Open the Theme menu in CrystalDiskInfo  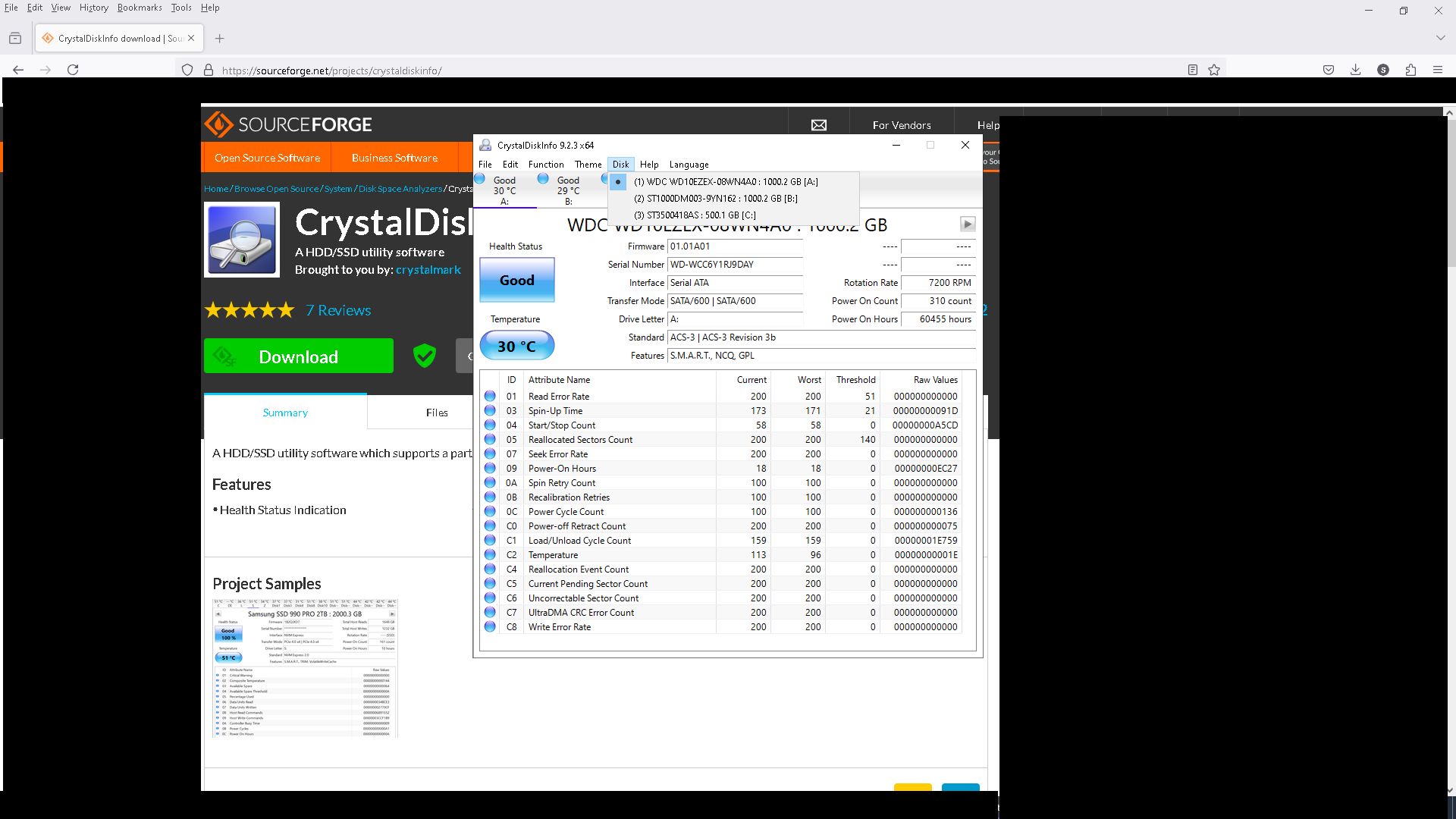588,165
